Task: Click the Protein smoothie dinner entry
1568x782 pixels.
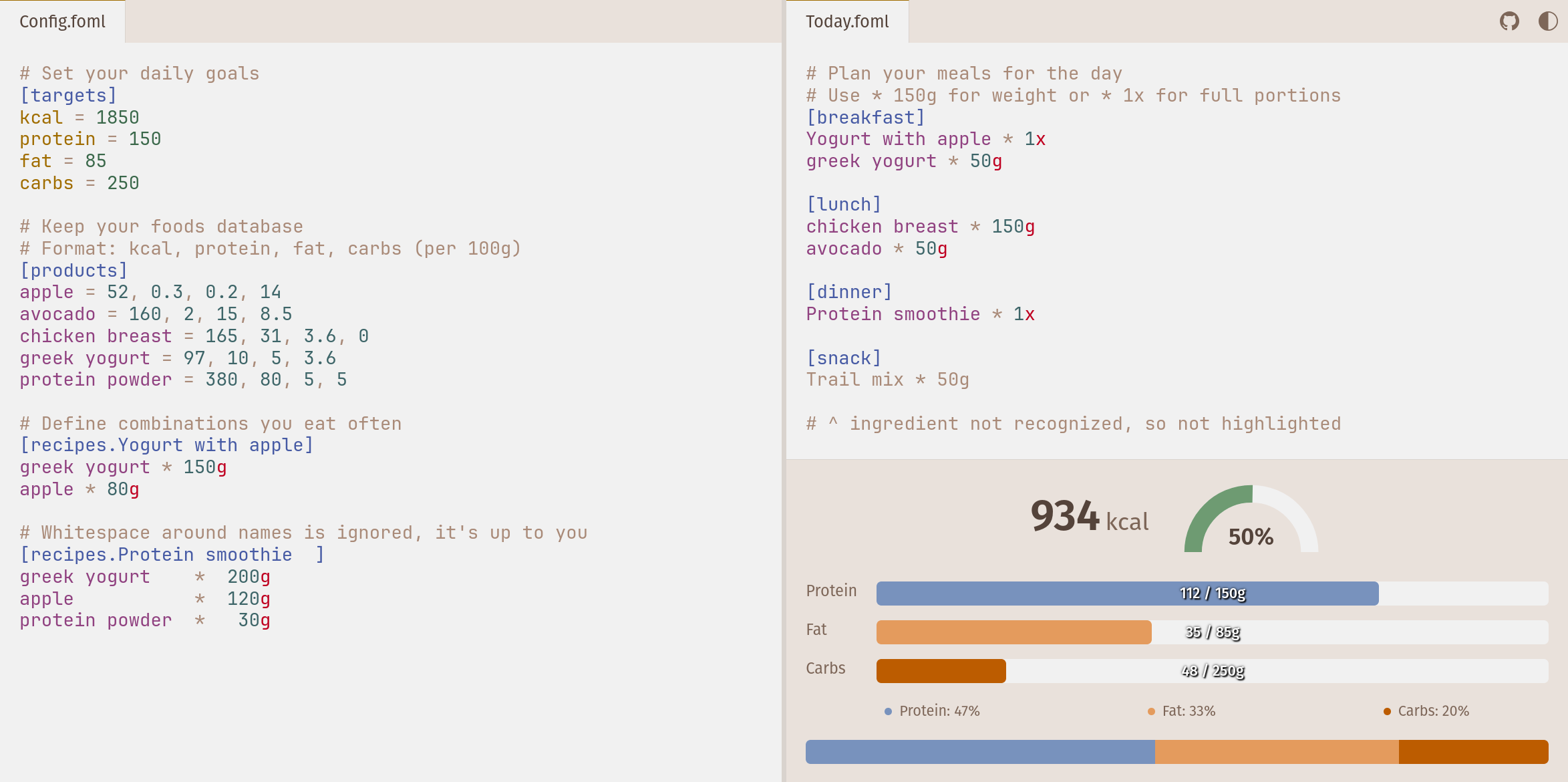Action: [x=920, y=314]
